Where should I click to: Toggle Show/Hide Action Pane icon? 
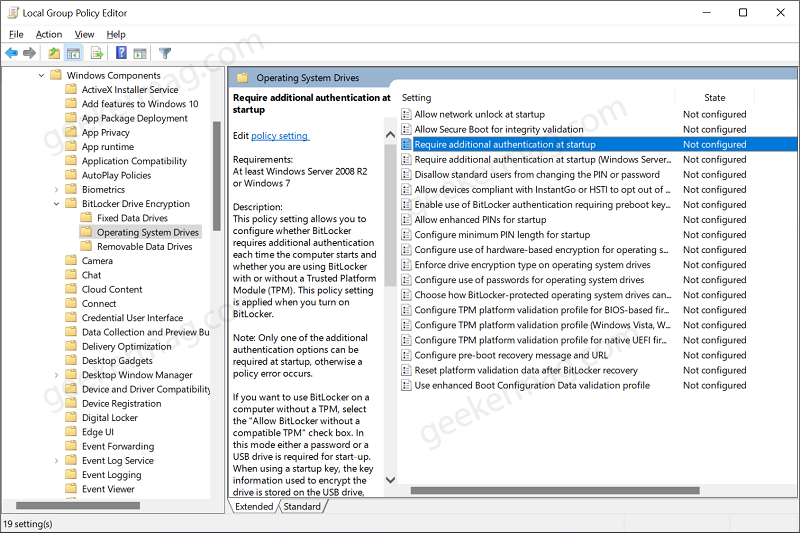(x=140, y=53)
